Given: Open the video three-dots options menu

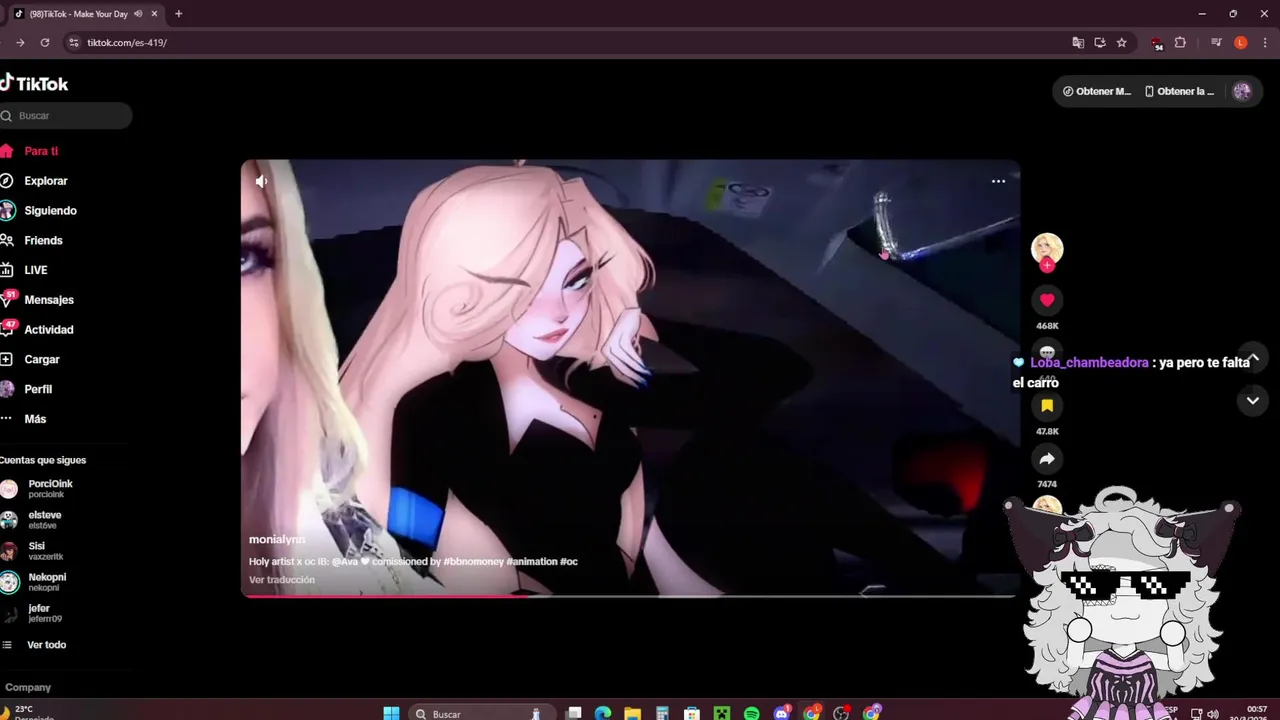Looking at the screenshot, I should pyautogui.click(x=998, y=181).
